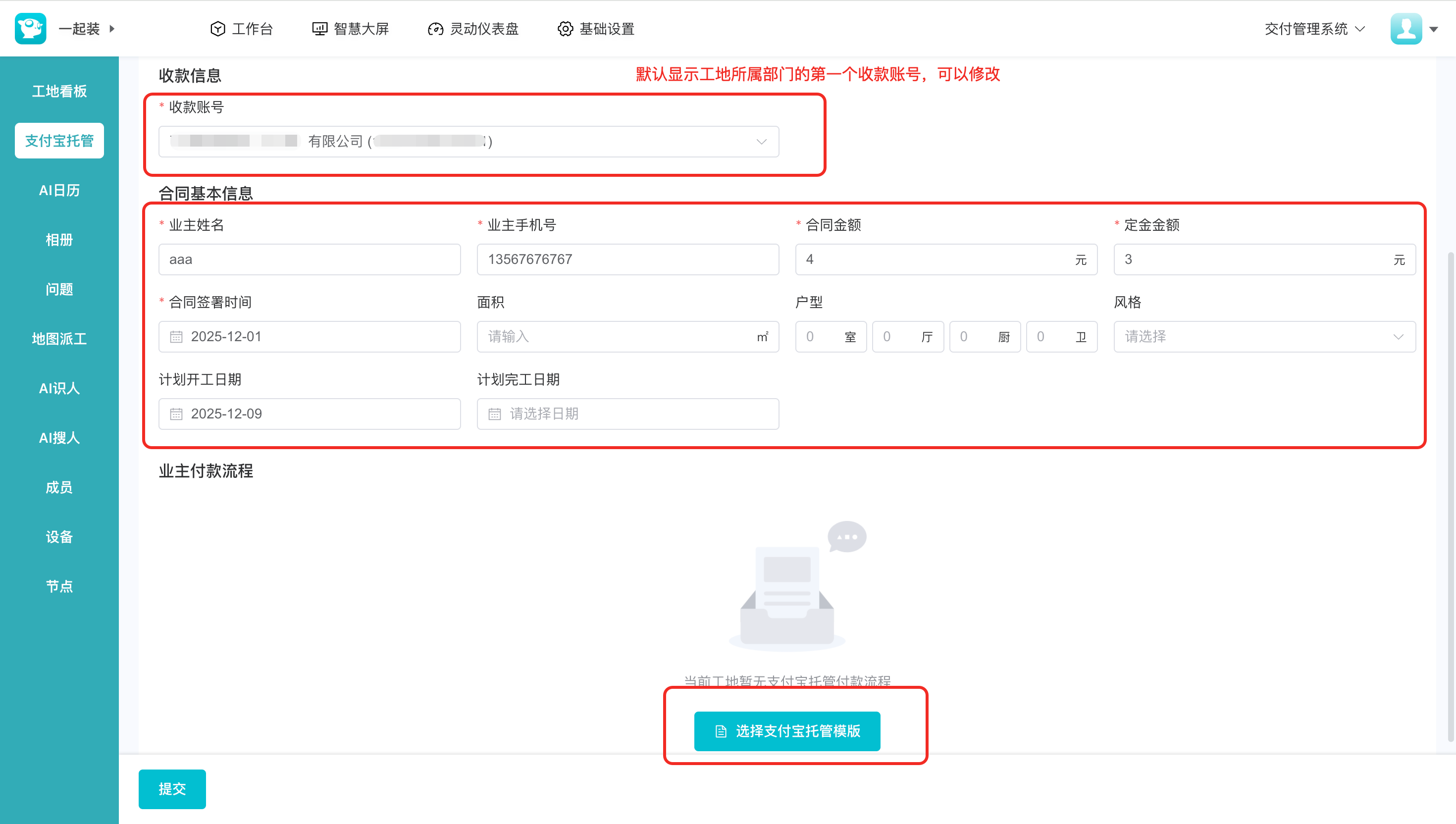Open the 工作台 workbench icon
The image size is (1456, 824).
click(218, 29)
